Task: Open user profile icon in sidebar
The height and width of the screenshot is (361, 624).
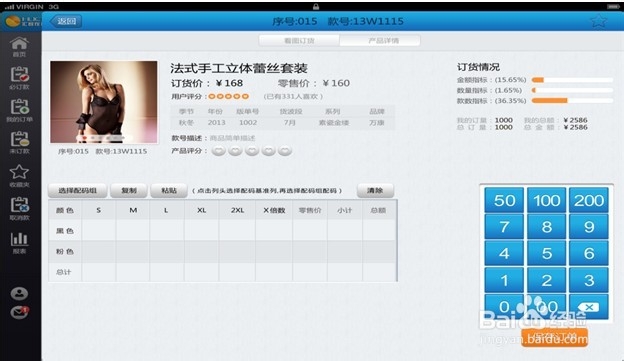Action: coord(19,293)
